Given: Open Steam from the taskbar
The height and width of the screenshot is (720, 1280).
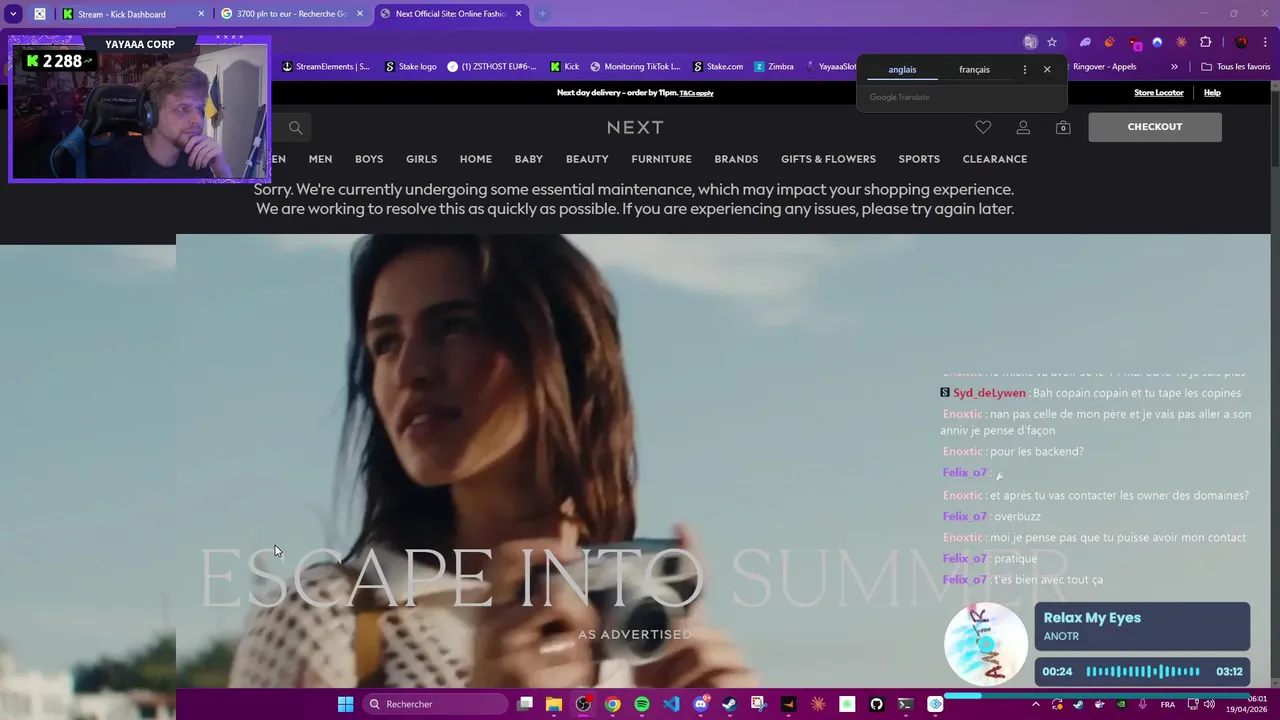Looking at the screenshot, I should point(729,704).
